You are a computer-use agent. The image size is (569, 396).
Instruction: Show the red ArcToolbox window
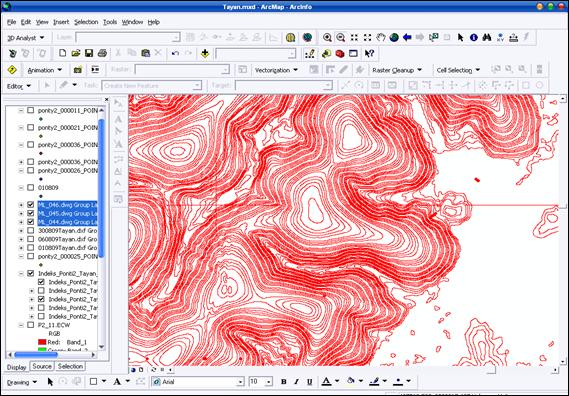(340, 54)
